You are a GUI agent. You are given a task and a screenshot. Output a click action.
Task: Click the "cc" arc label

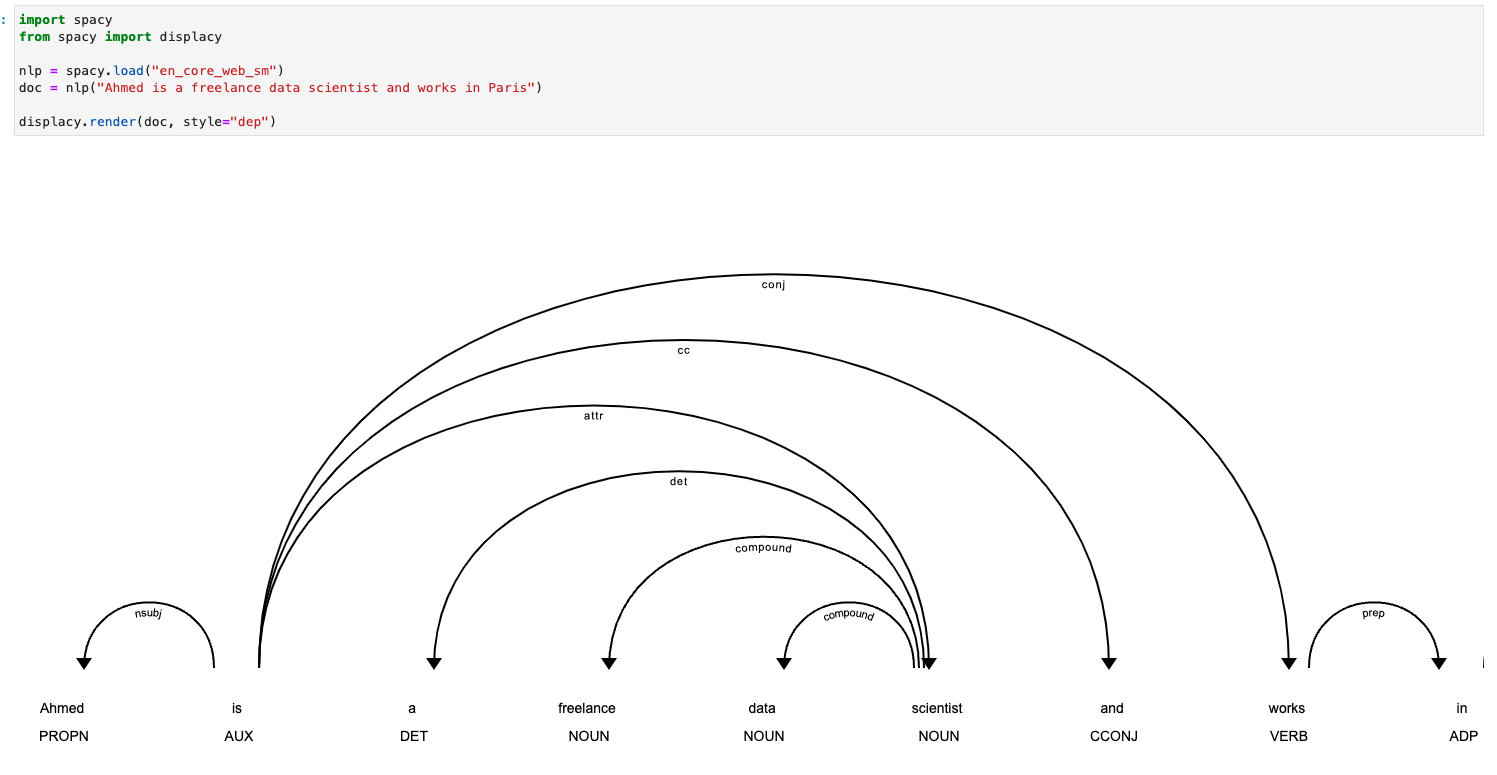[684, 350]
